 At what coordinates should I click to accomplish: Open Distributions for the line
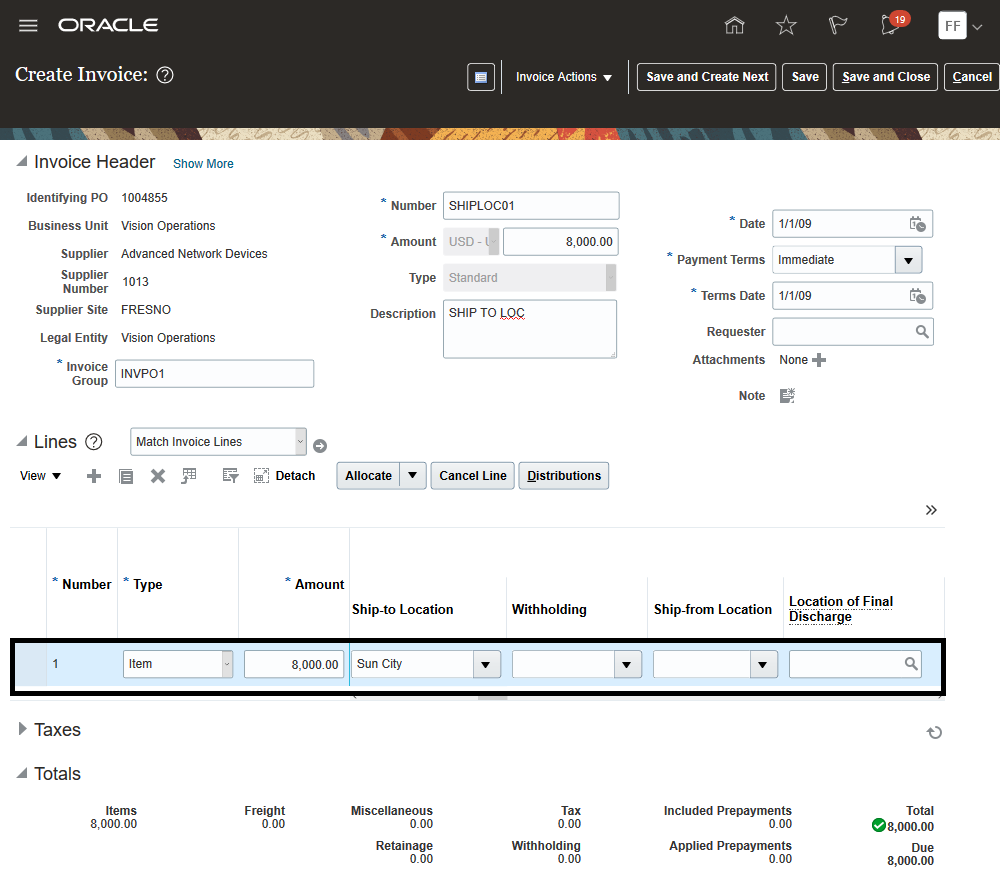coord(564,476)
